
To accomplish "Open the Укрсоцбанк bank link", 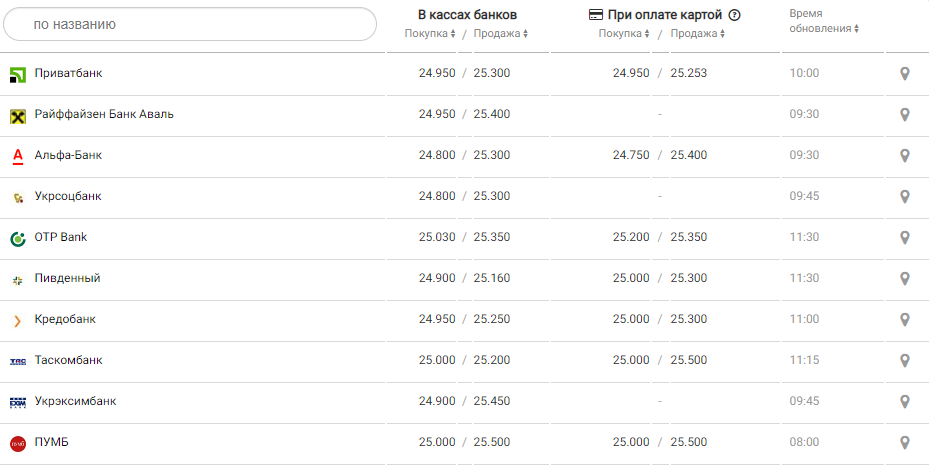I will (x=68, y=196).
